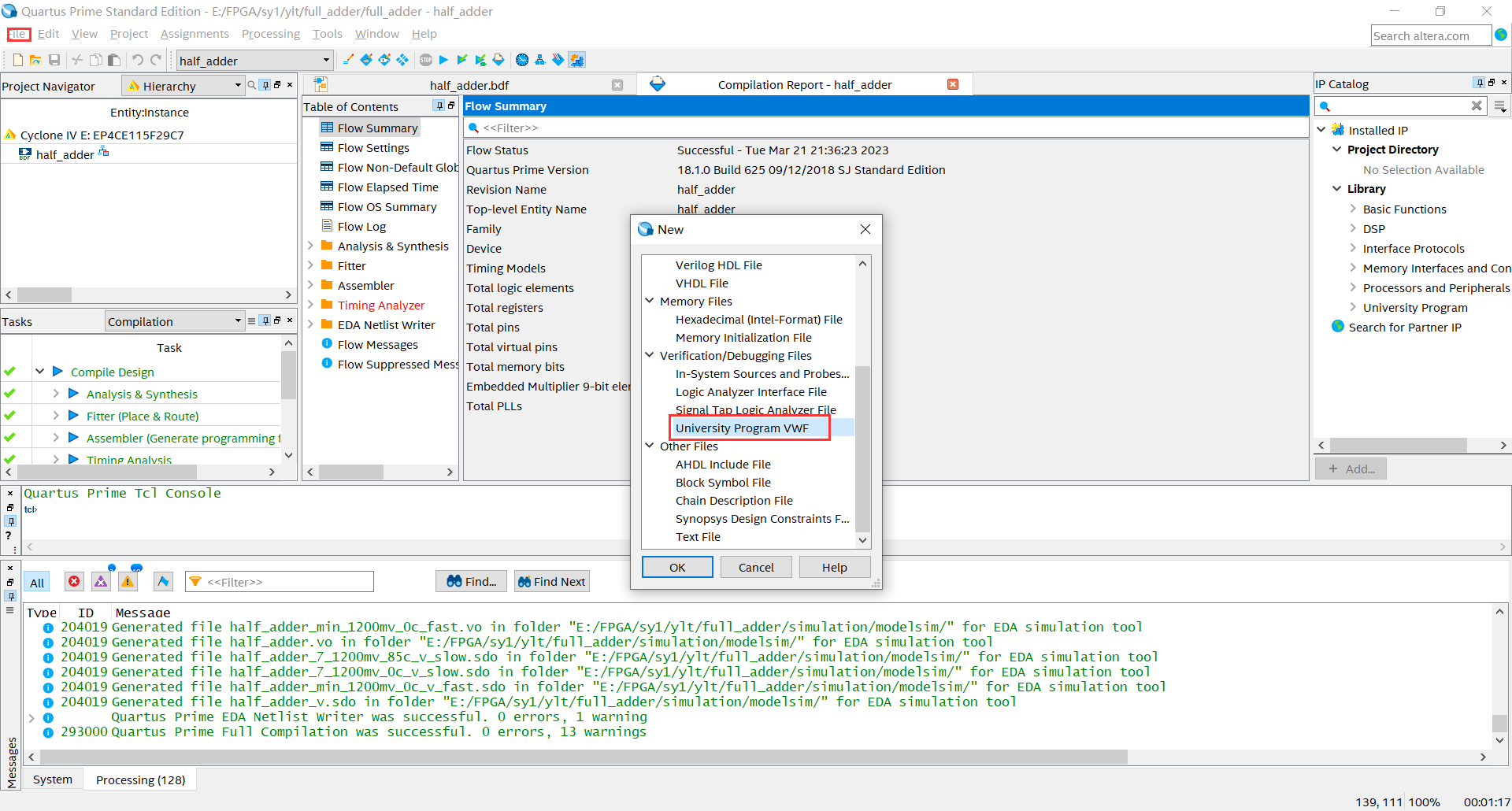
Task: Click the Stop Processing icon
Action: [426, 60]
